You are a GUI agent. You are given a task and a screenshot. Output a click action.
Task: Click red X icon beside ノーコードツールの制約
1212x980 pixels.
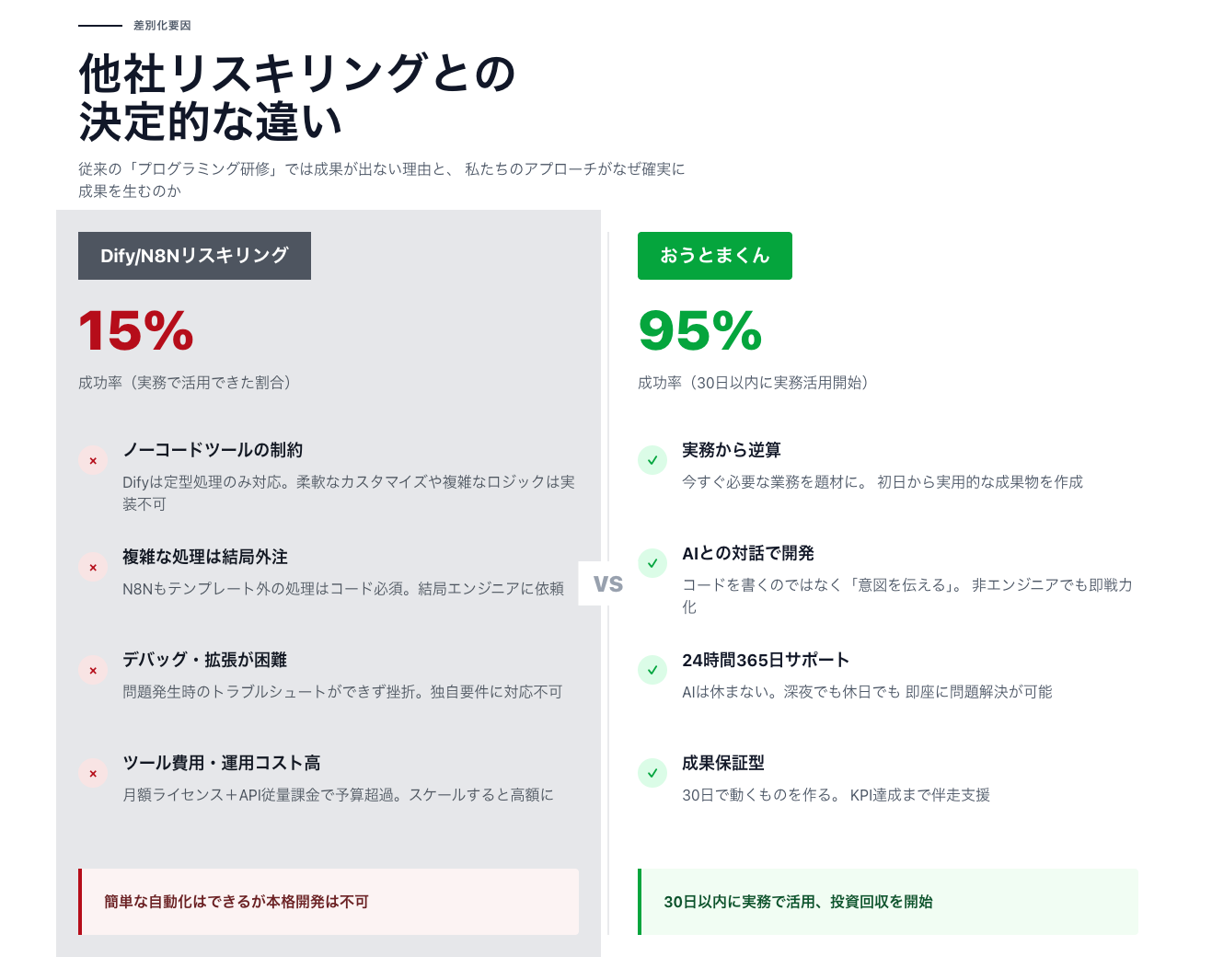pos(93,461)
